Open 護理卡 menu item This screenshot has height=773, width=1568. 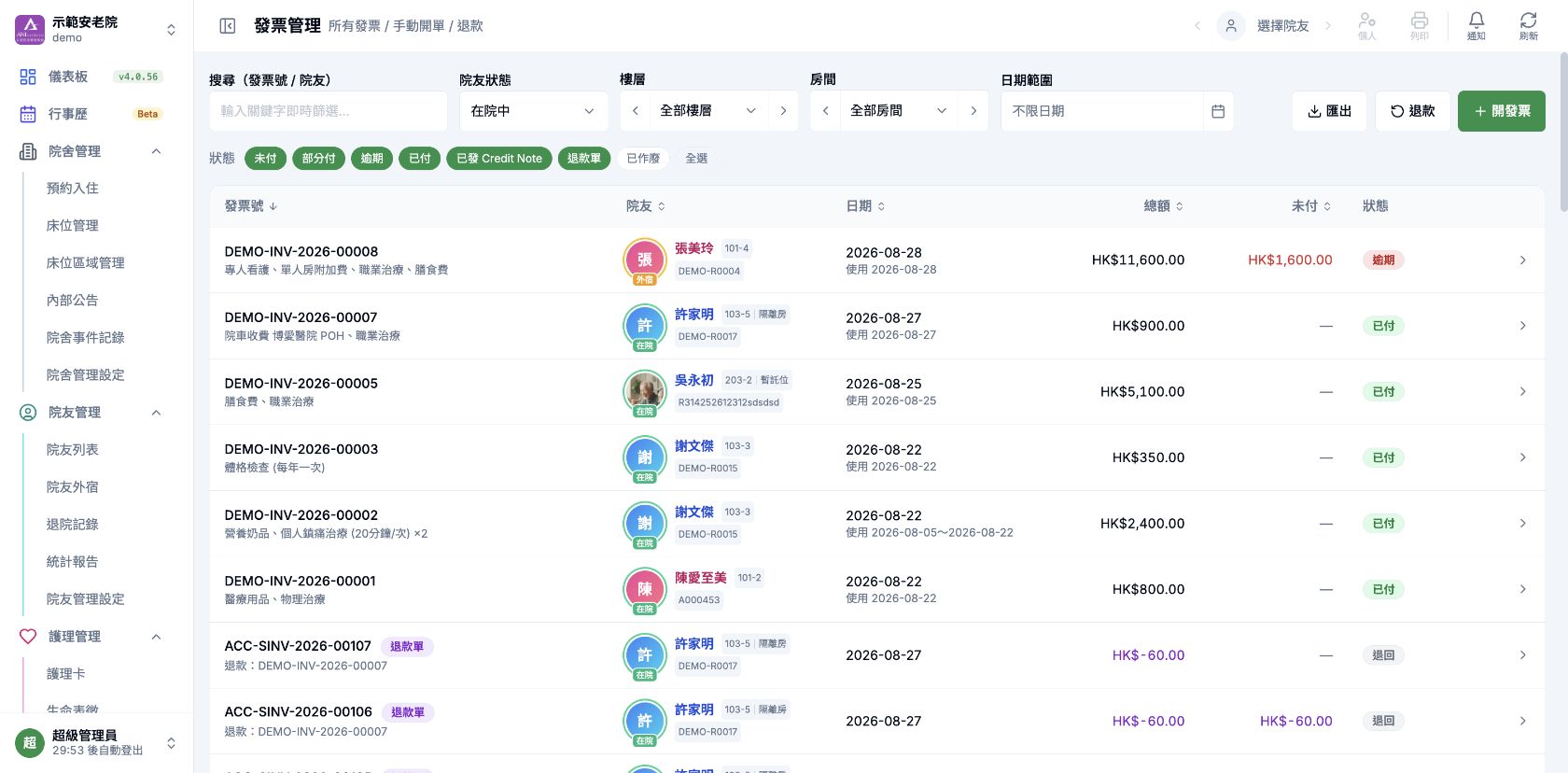[x=65, y=674]
